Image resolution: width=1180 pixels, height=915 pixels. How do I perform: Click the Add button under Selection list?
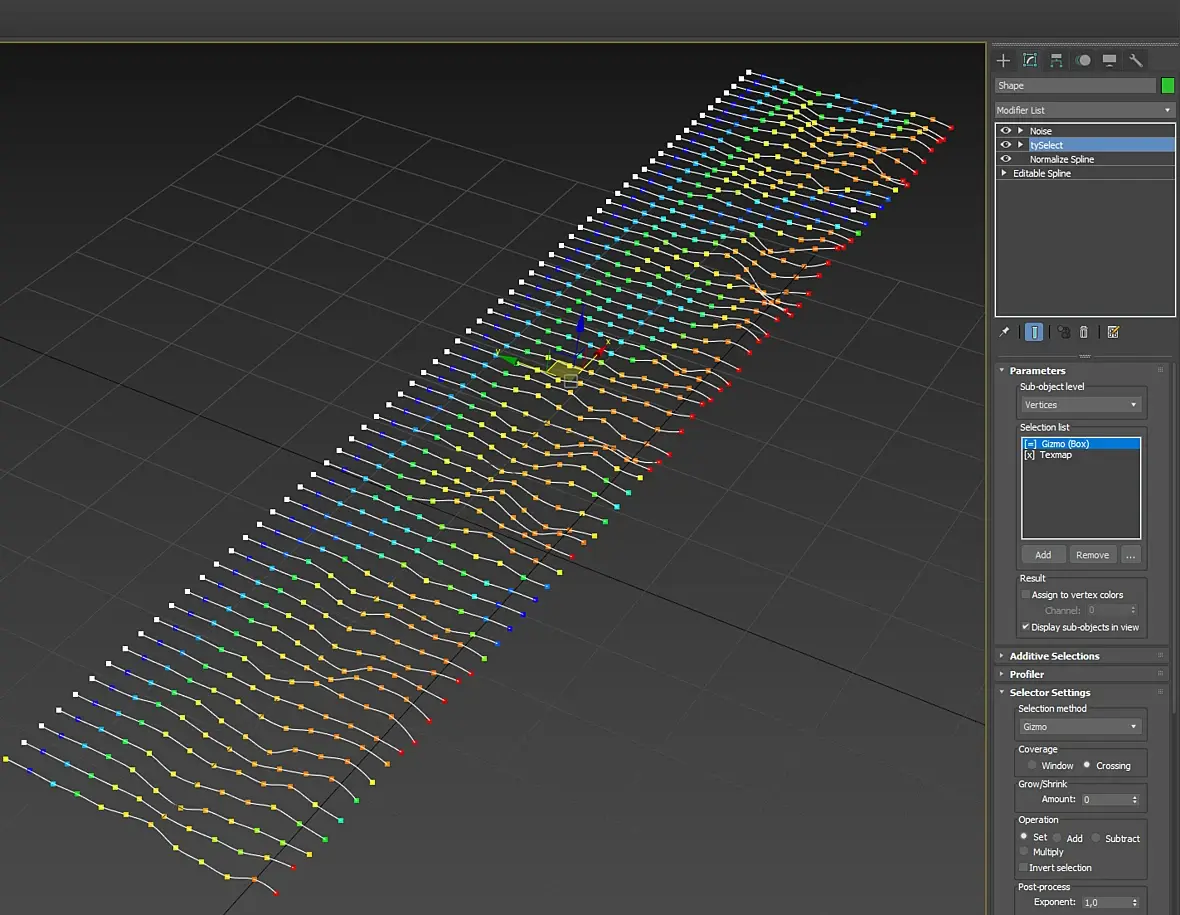coord(1043,555)
